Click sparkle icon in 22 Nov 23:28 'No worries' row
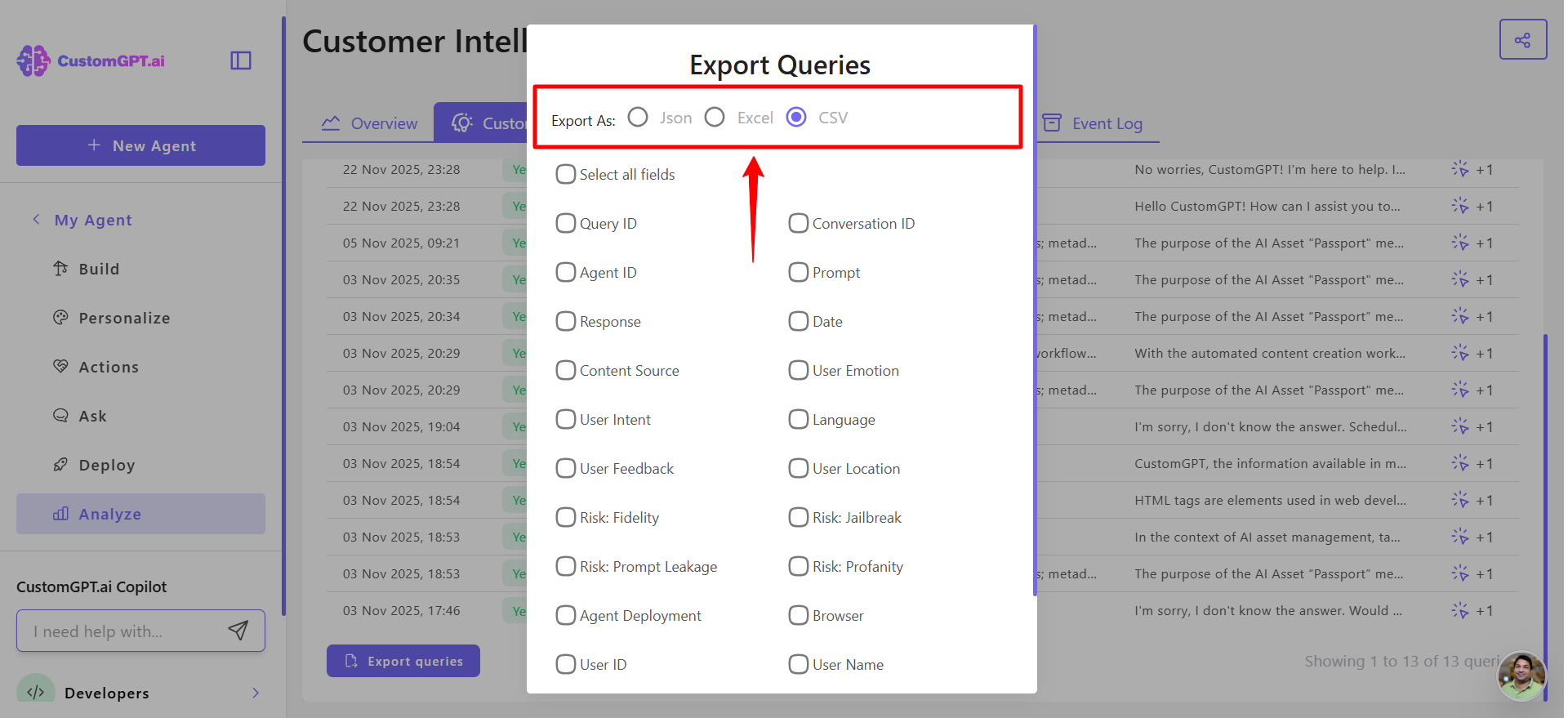Screen dimensions: 1568x718 pos(1460,169)
